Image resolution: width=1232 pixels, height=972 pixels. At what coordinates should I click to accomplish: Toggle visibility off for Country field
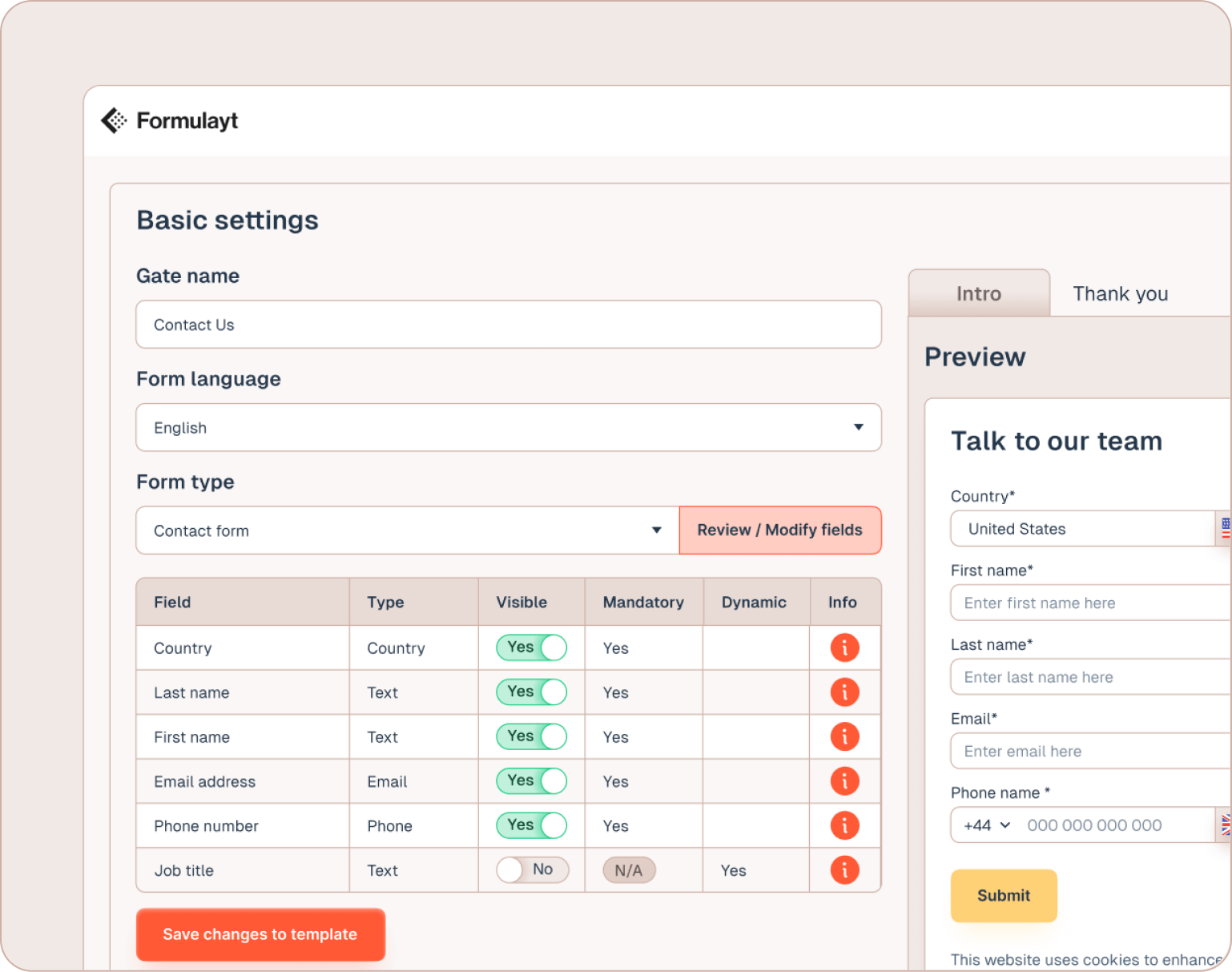click(531, 647)
